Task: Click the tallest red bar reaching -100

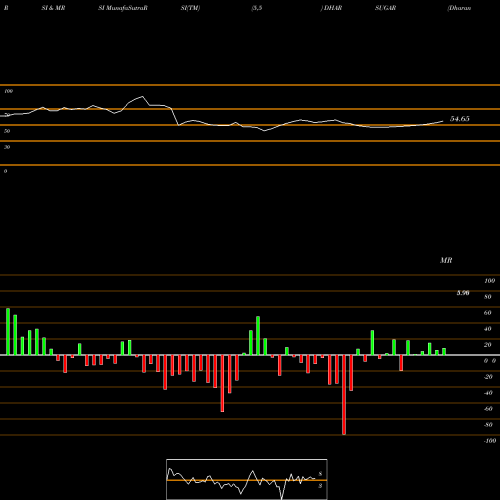Action: click(x=344, y=395)
